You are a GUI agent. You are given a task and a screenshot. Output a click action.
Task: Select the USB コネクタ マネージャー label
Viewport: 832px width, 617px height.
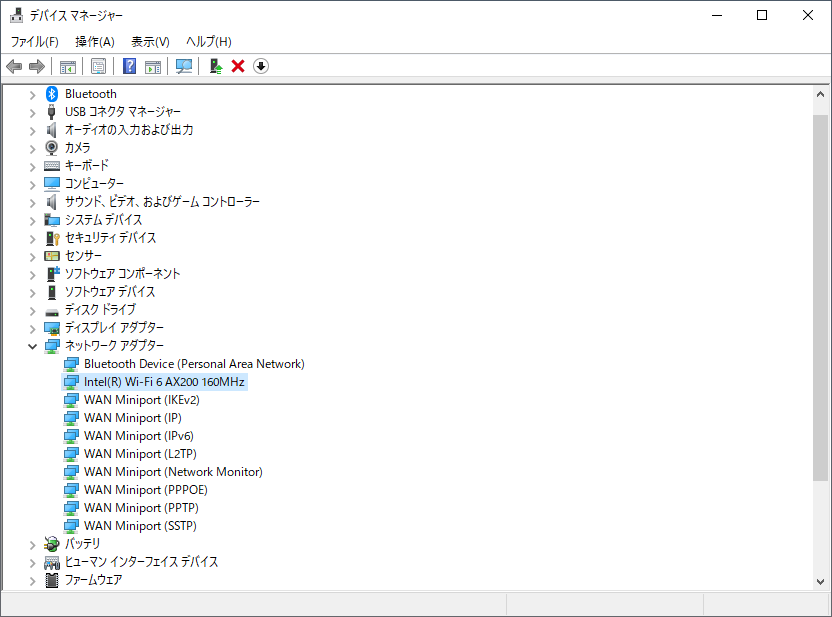(123, 112)
